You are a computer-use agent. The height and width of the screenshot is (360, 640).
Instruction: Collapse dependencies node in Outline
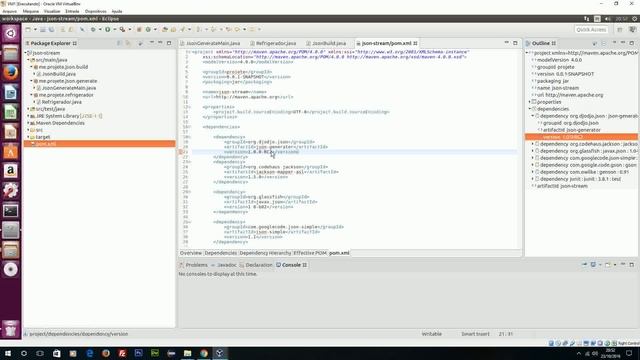pyautogui.click(x=530, y=109)
